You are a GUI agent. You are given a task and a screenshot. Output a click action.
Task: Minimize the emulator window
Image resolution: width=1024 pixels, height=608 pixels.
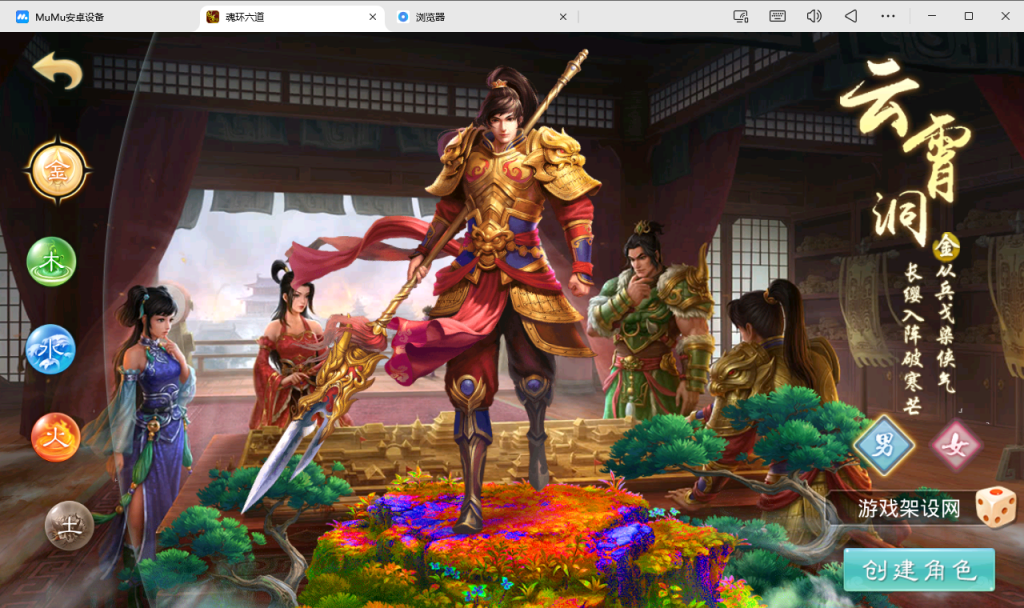pyautogui.click(x=932, y=16)
